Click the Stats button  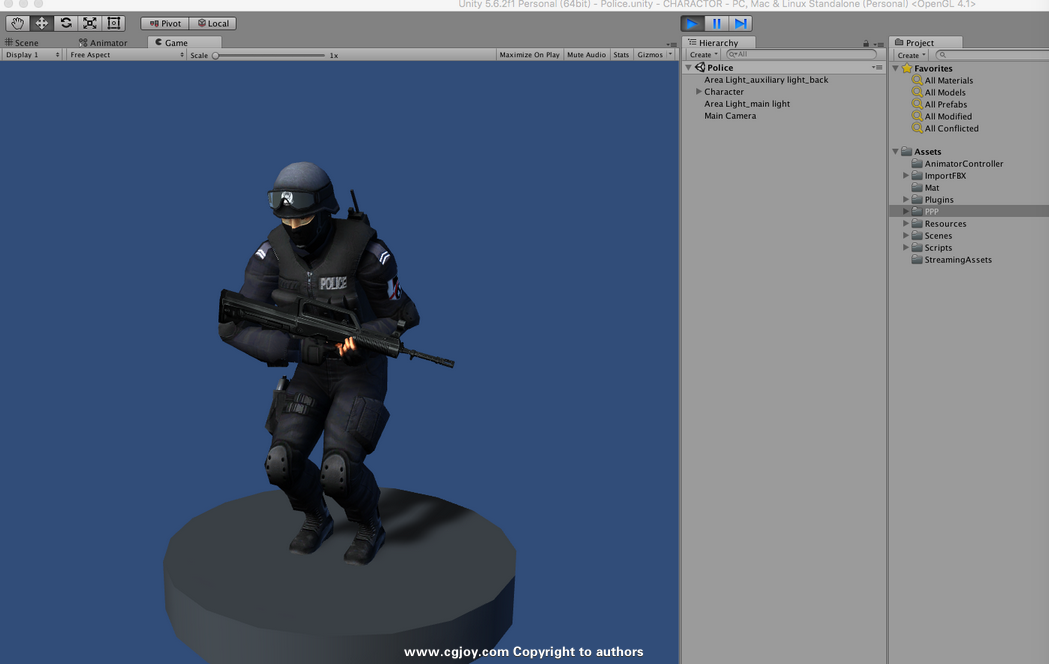coord(621,55)
